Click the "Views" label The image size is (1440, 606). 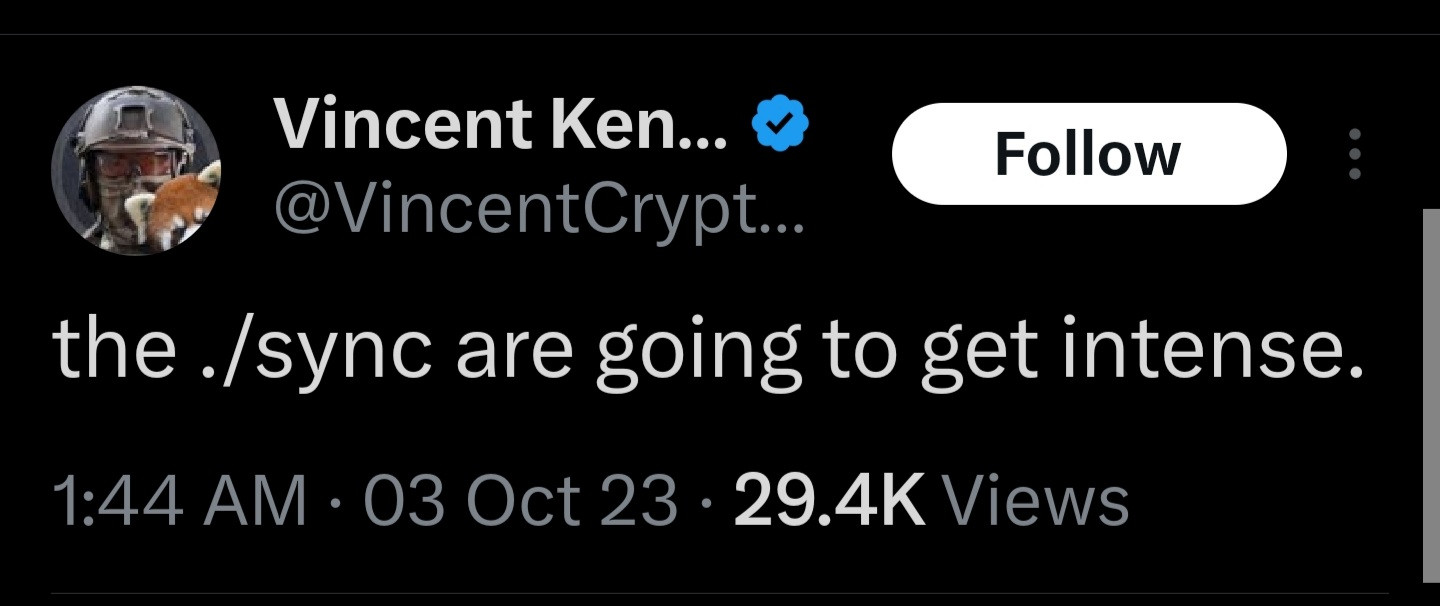tap(1035, 500)
